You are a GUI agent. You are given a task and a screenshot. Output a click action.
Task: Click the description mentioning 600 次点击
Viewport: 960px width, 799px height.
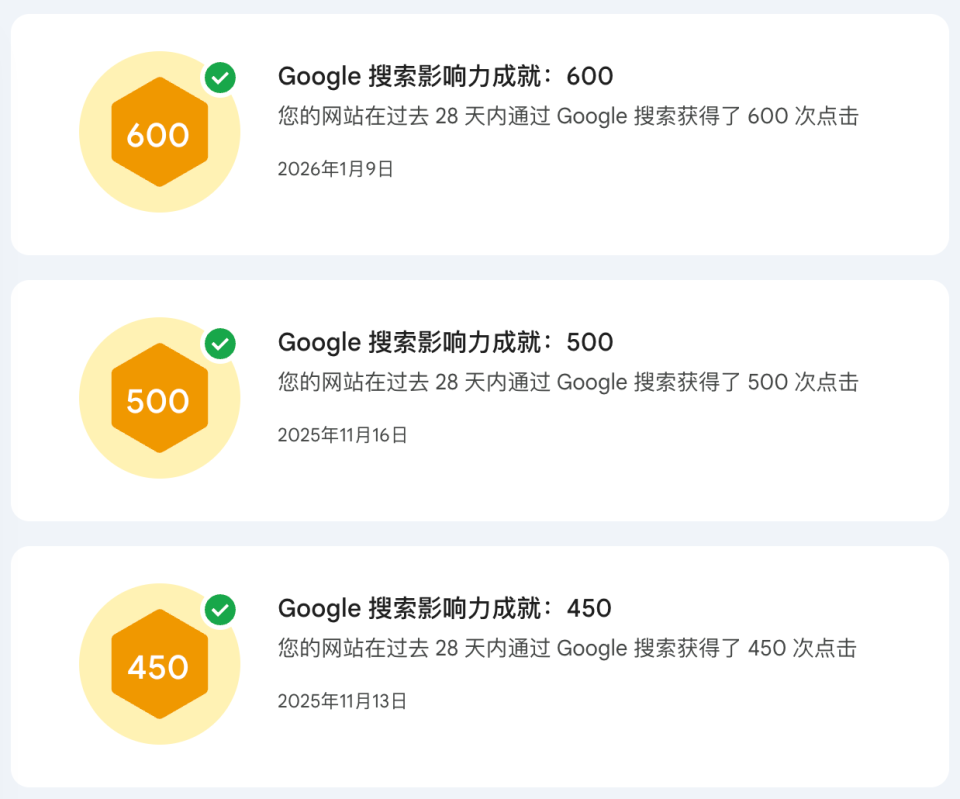coord(568,116)
